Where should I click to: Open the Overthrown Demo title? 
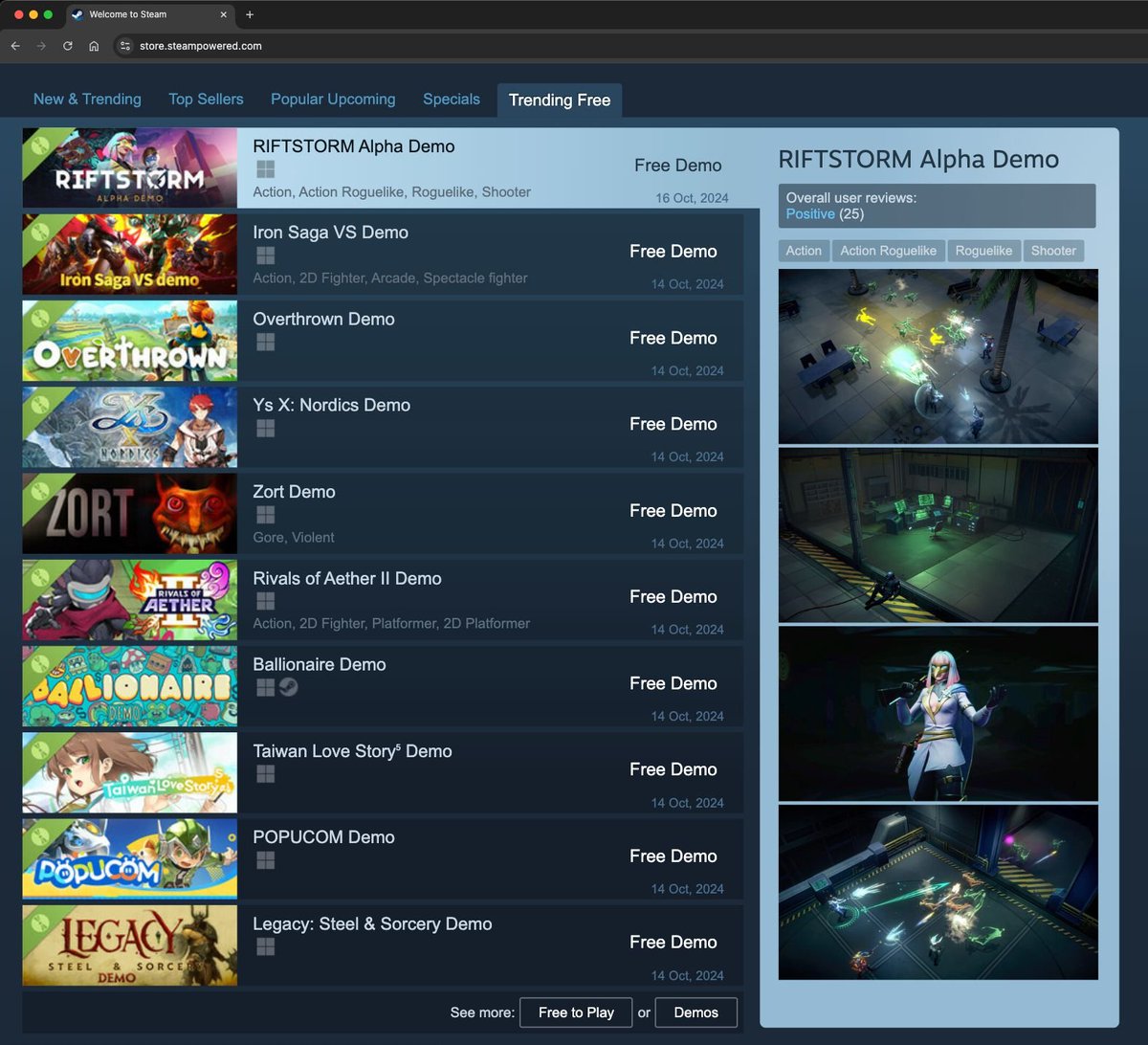pyautogui.click(x=323, y=319)
